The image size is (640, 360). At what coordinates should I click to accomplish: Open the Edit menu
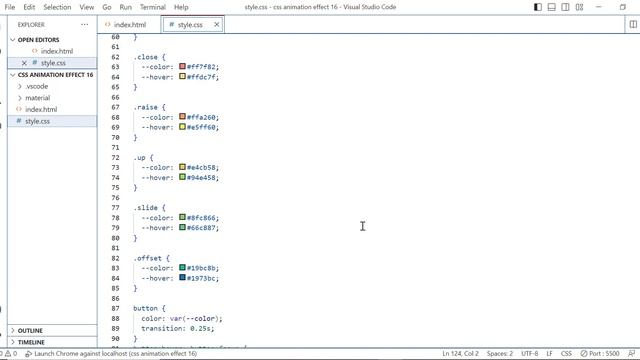[x=29, y=7]
